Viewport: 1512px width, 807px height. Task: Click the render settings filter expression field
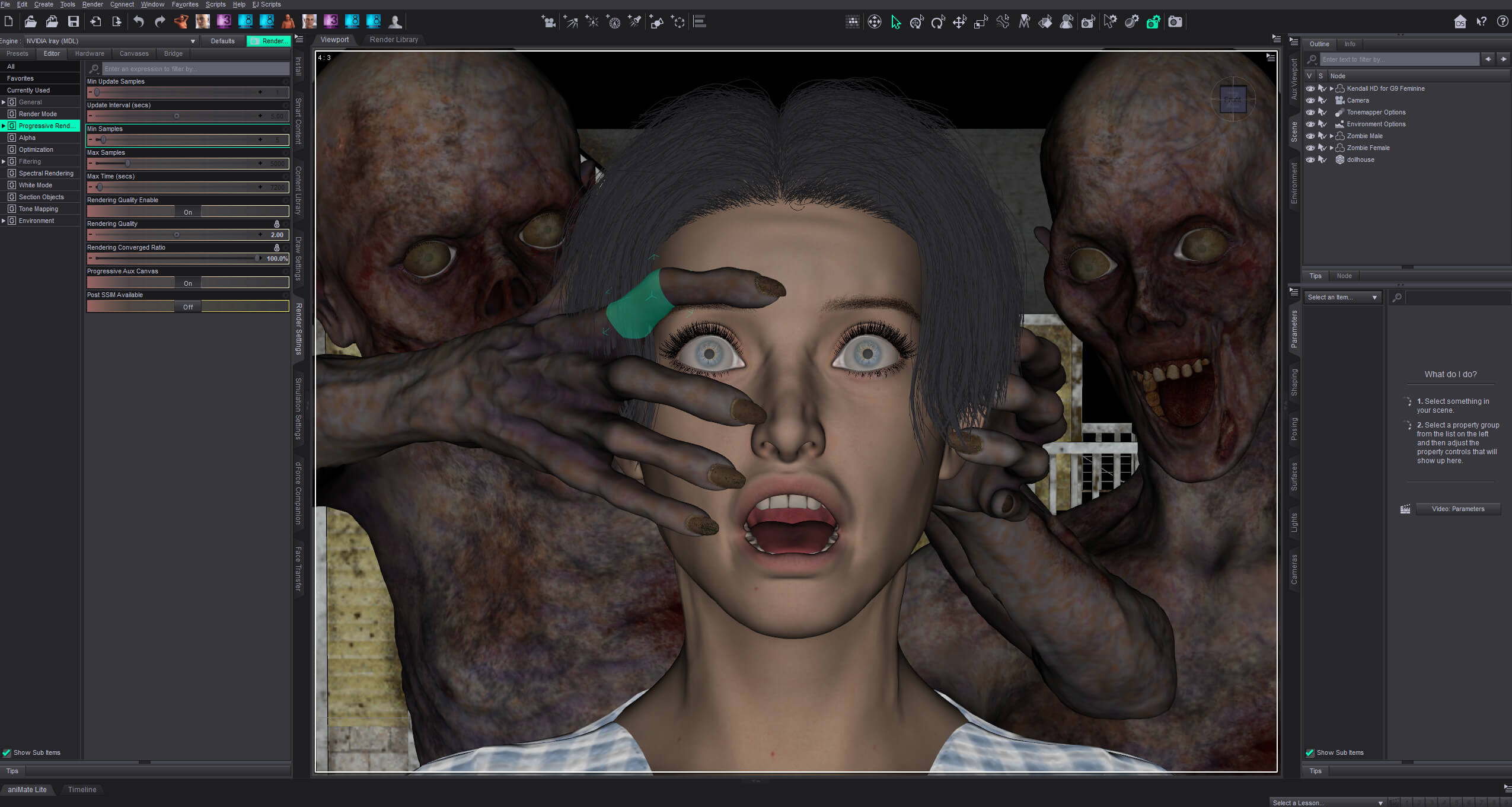click(195, 69)
